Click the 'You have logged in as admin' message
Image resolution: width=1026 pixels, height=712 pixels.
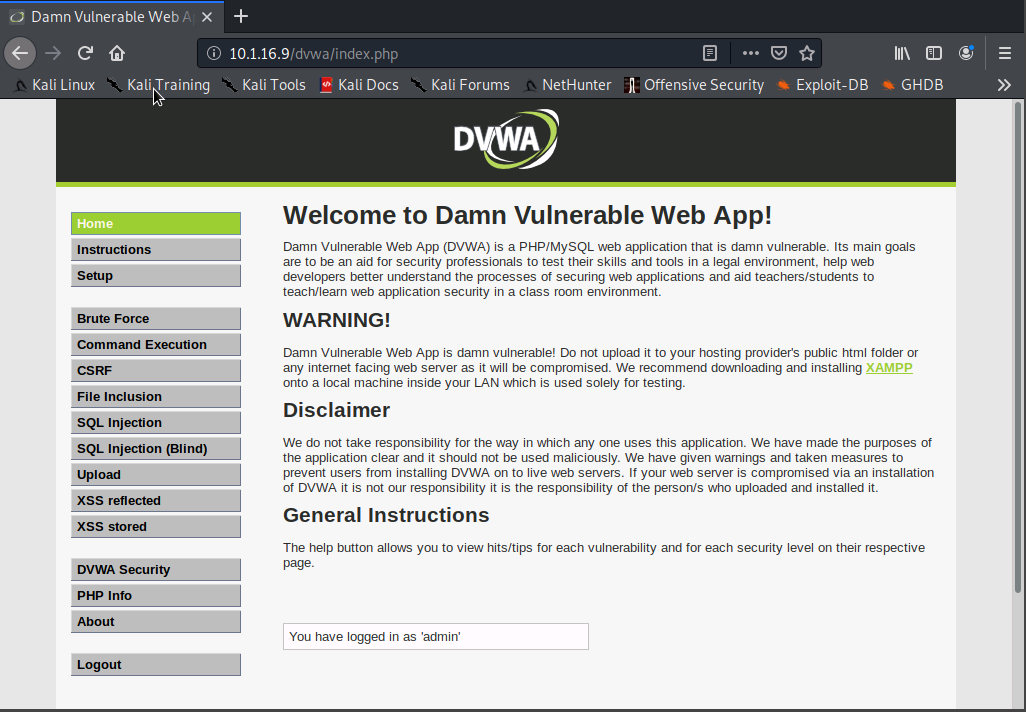tap(436, 636)
